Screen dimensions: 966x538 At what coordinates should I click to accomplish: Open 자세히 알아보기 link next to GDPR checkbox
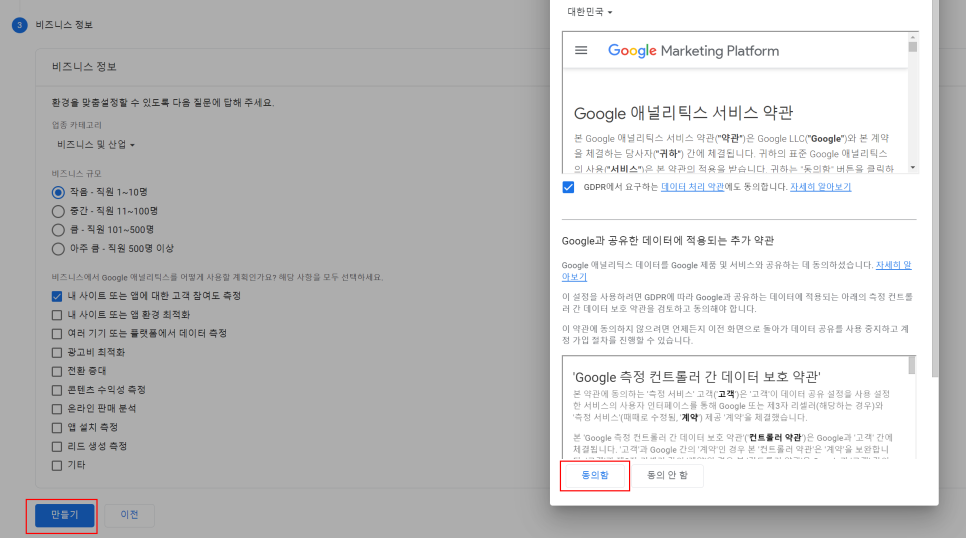tap(821, 187)
